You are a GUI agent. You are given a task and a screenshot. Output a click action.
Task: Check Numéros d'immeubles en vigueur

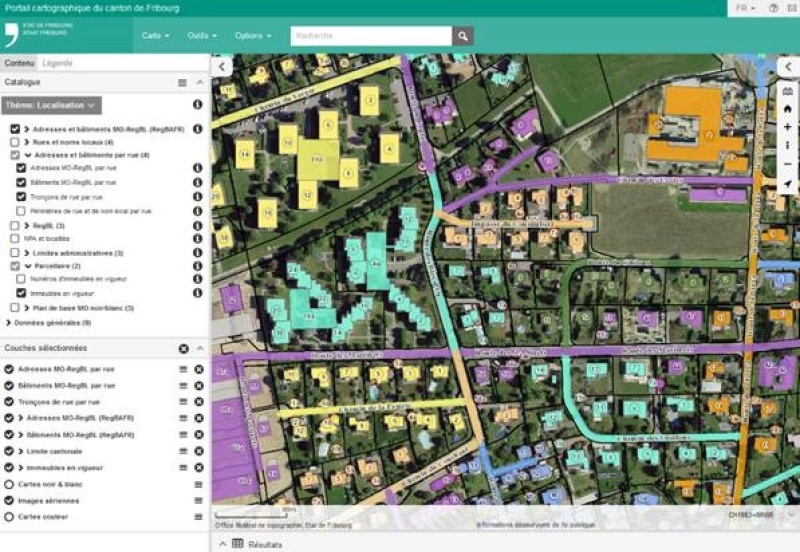[x=22, y=279]
